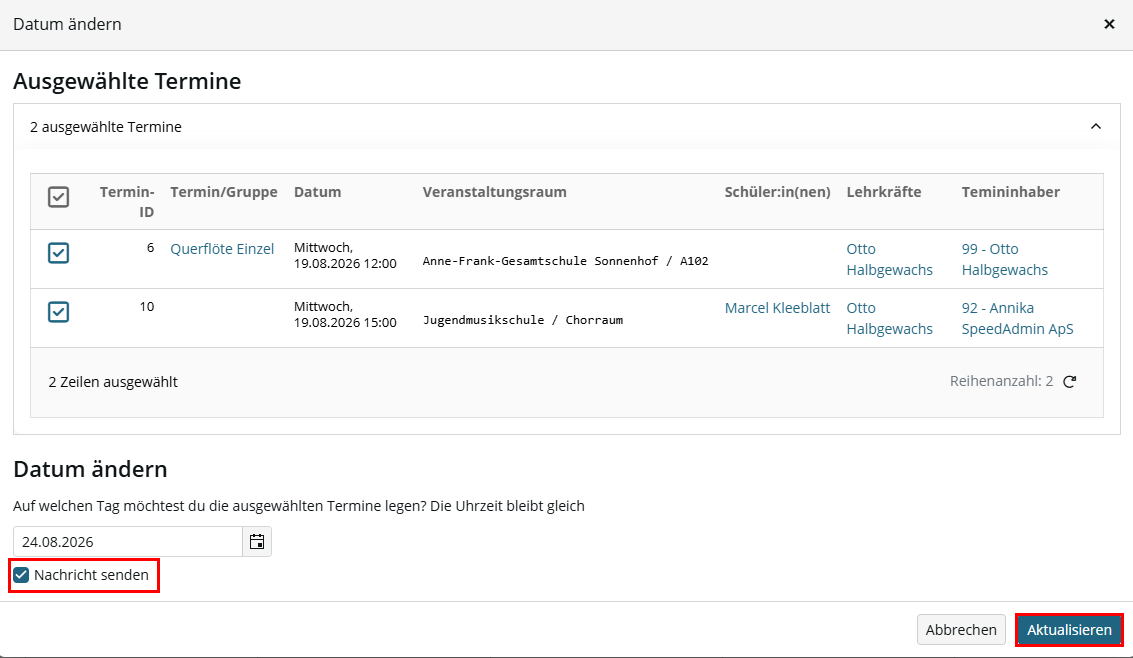The width and height of the screenshot is (1133, 658).
Task: Open the Marcel Kleeblatt student link
Action: 777,308
